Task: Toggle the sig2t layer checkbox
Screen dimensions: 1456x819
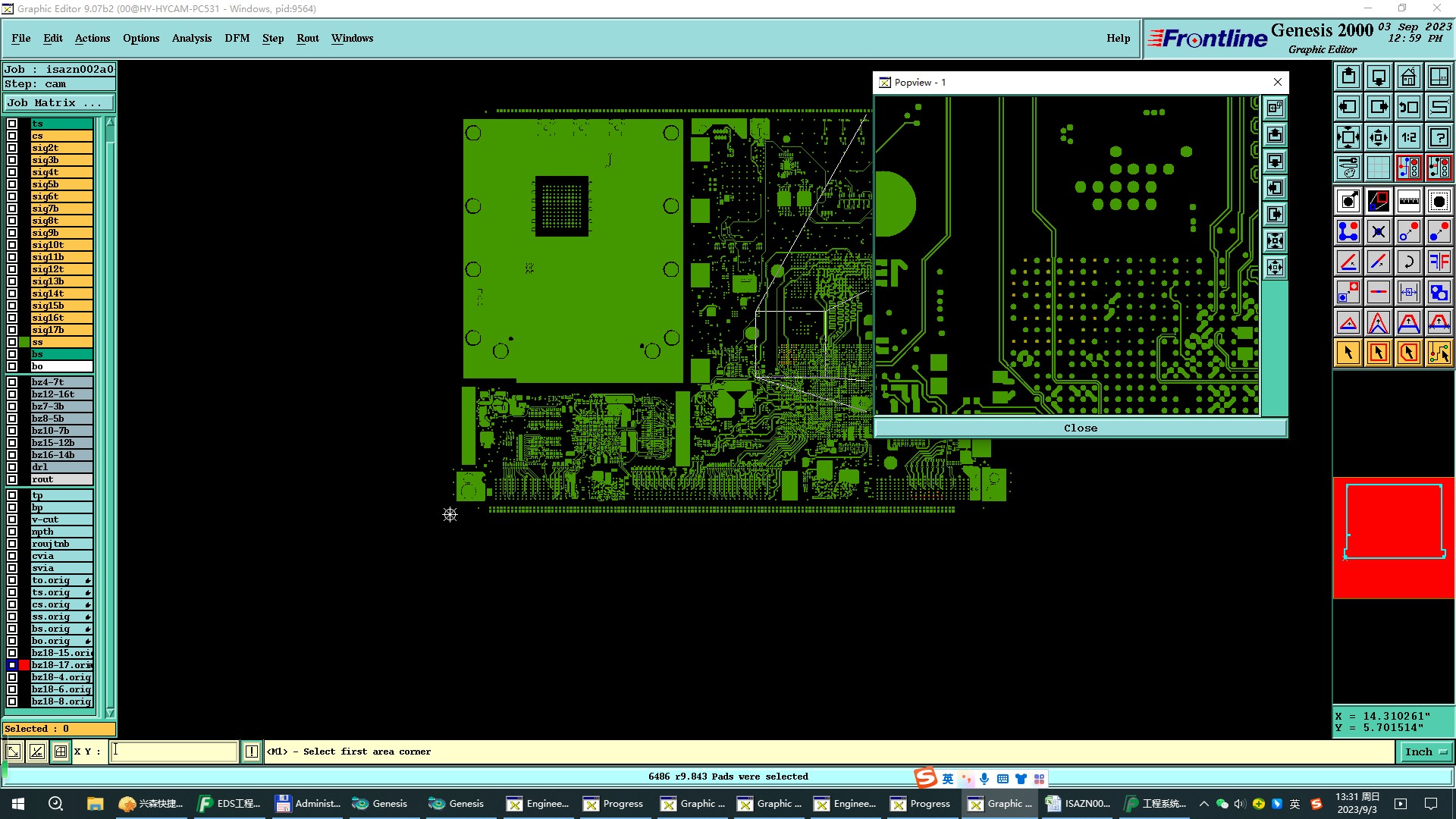Action: 12,148
